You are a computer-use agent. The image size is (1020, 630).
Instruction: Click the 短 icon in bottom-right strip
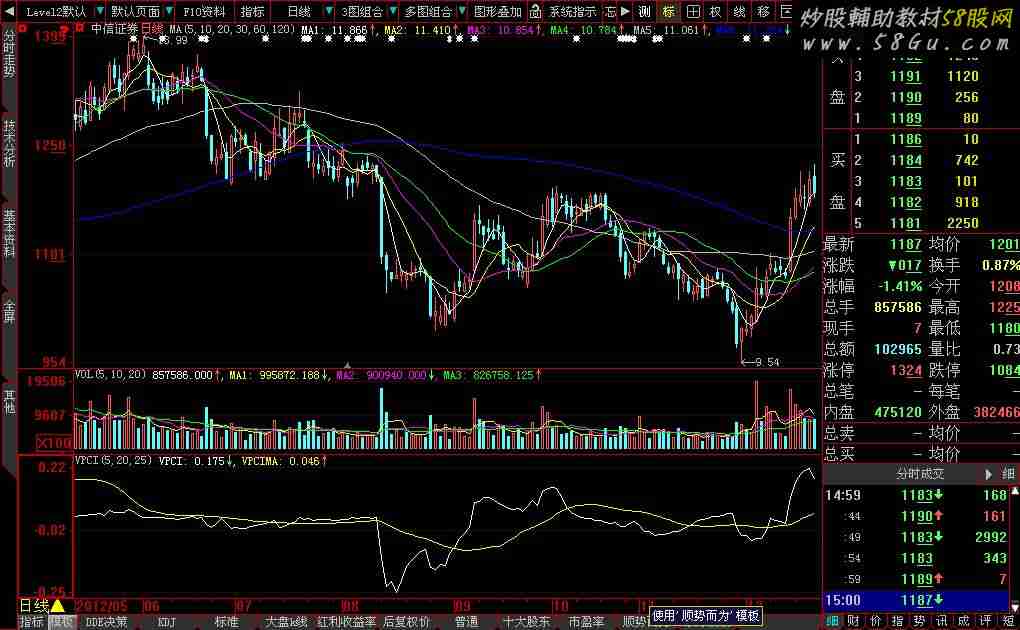pyautogui.click(x=1009, y=622)
